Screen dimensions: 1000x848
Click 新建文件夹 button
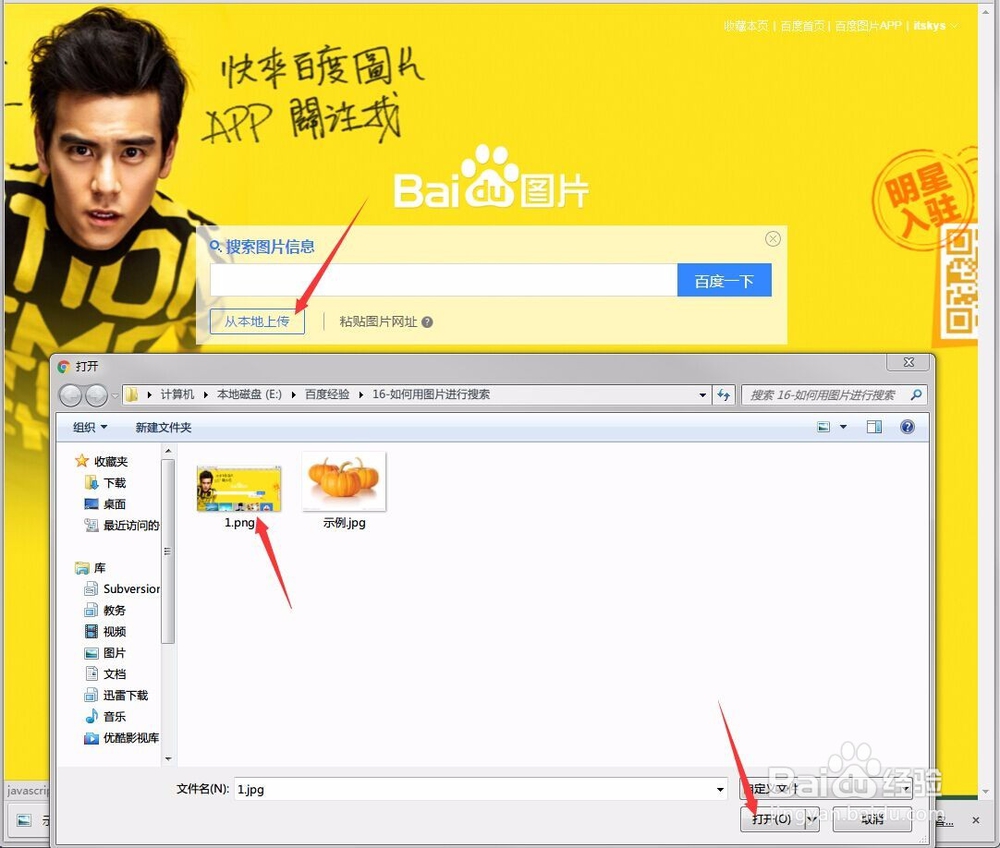tap(163, 427)
